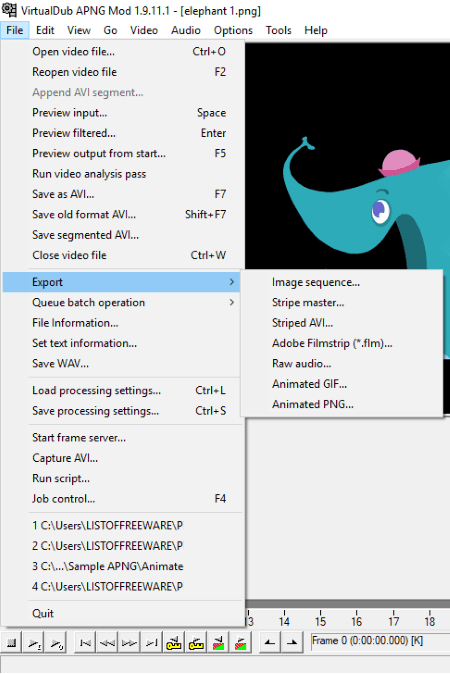Expand the Export submenu arrow

pos(232,282)
